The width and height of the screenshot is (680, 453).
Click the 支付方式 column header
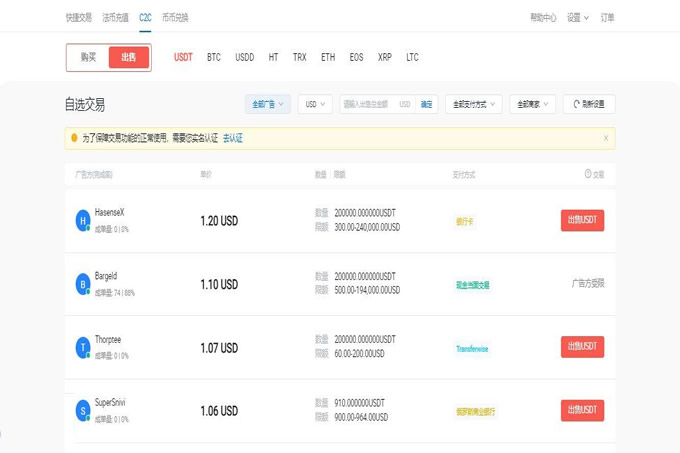tap(464, 175)
